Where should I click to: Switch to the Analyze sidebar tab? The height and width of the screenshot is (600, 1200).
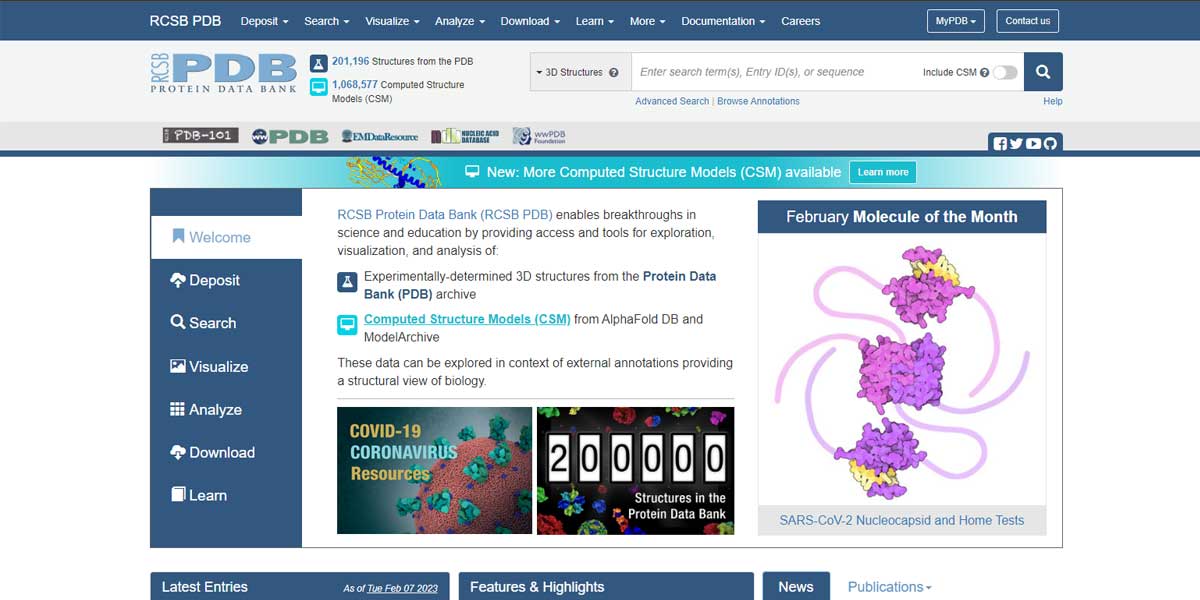click(x=225, y=410)
